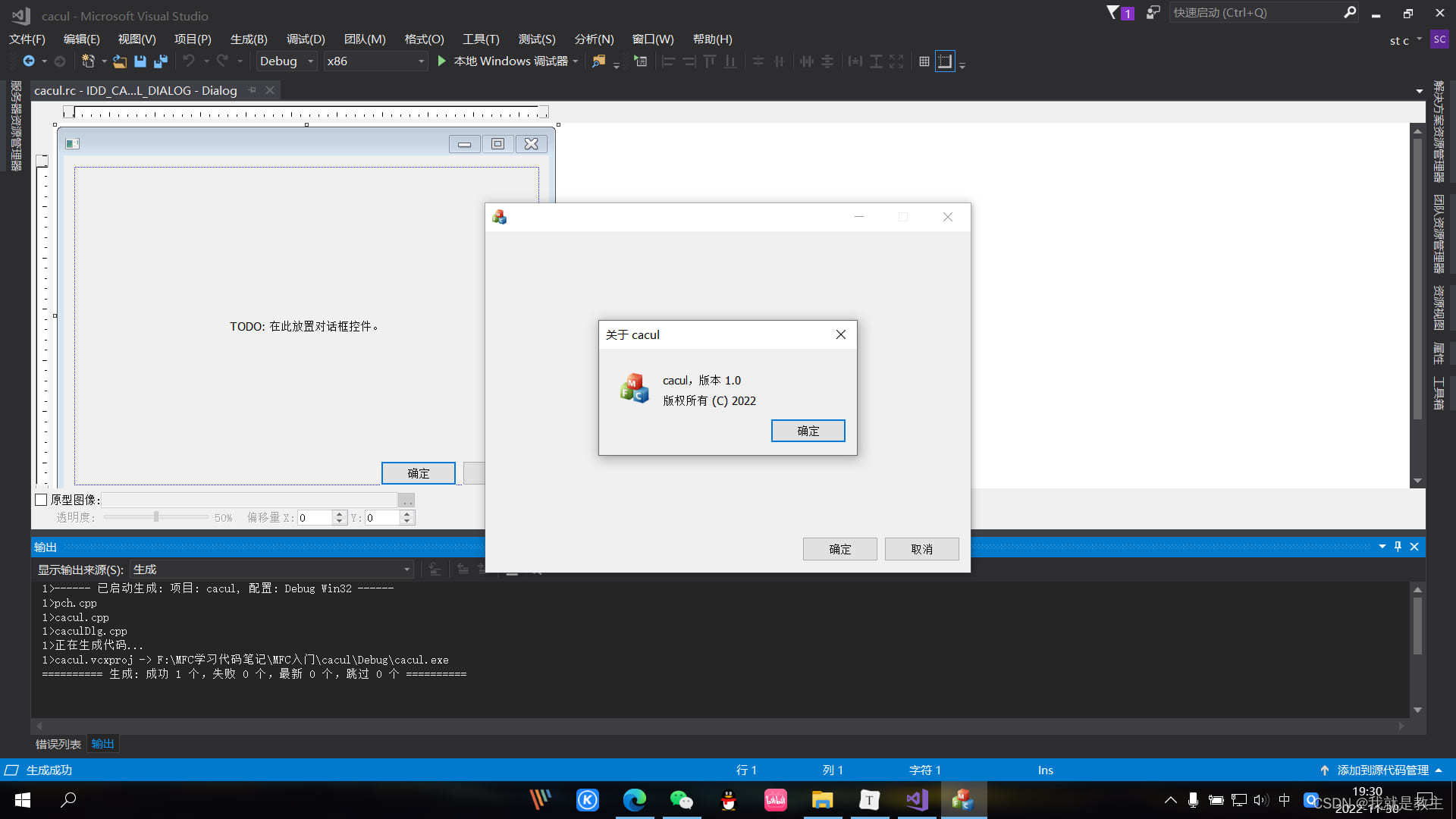The image size is (1456, 819).
Task: Click the 取消 button in cacul window
Action: (x=921, y=549)
